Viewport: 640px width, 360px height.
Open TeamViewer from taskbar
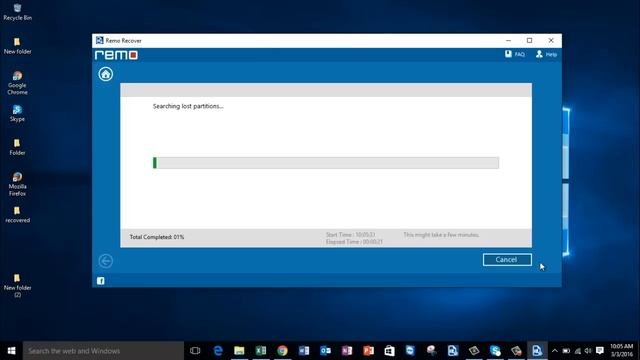[x=410, y=351]
